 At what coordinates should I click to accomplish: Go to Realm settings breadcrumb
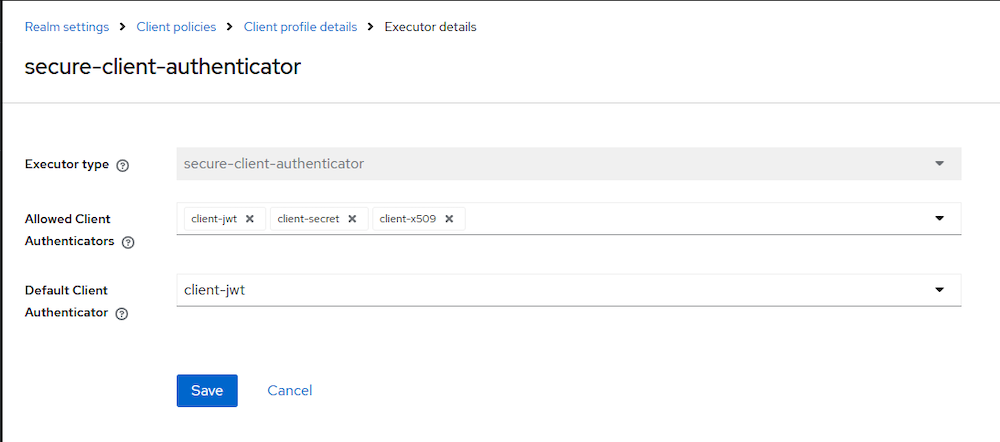pyautogui.click(x=67, y=27)
